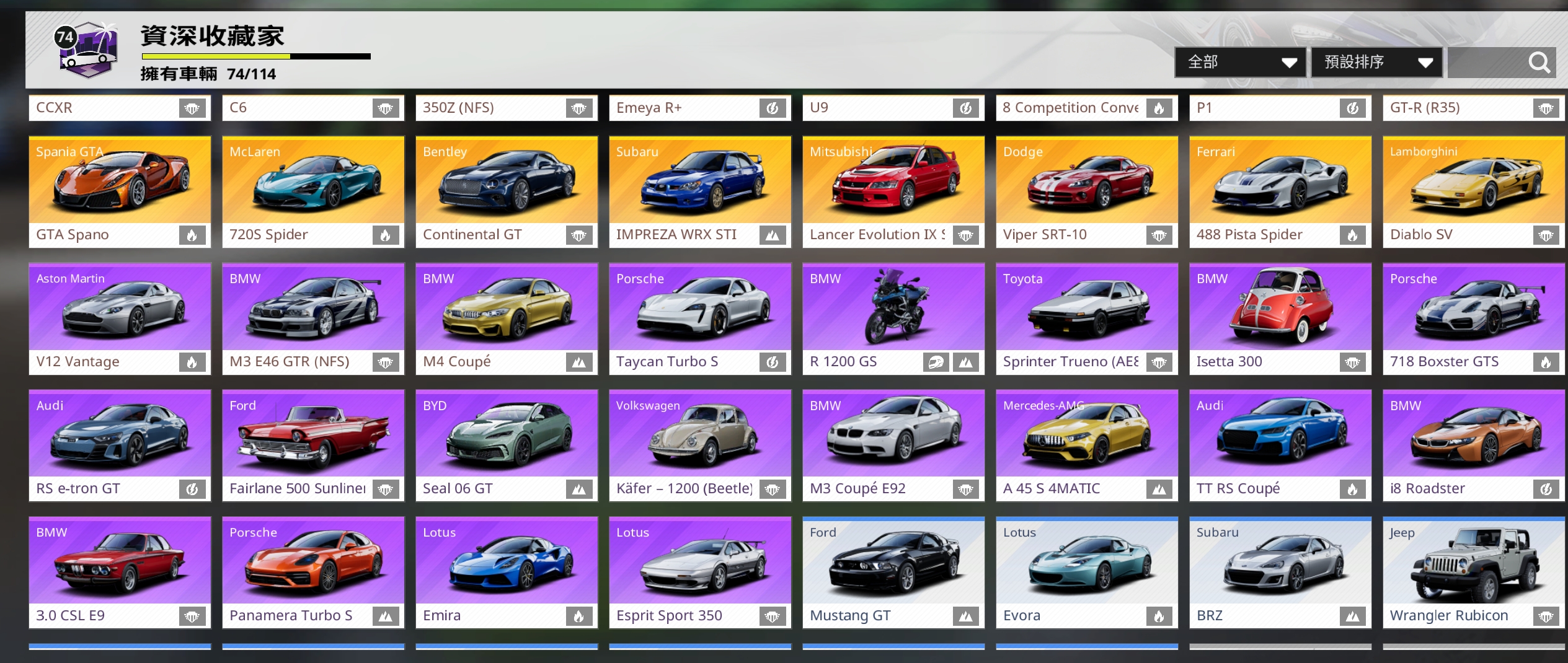
Task: Click mountain icon on Mustang GT card
Action: point(965,617)
